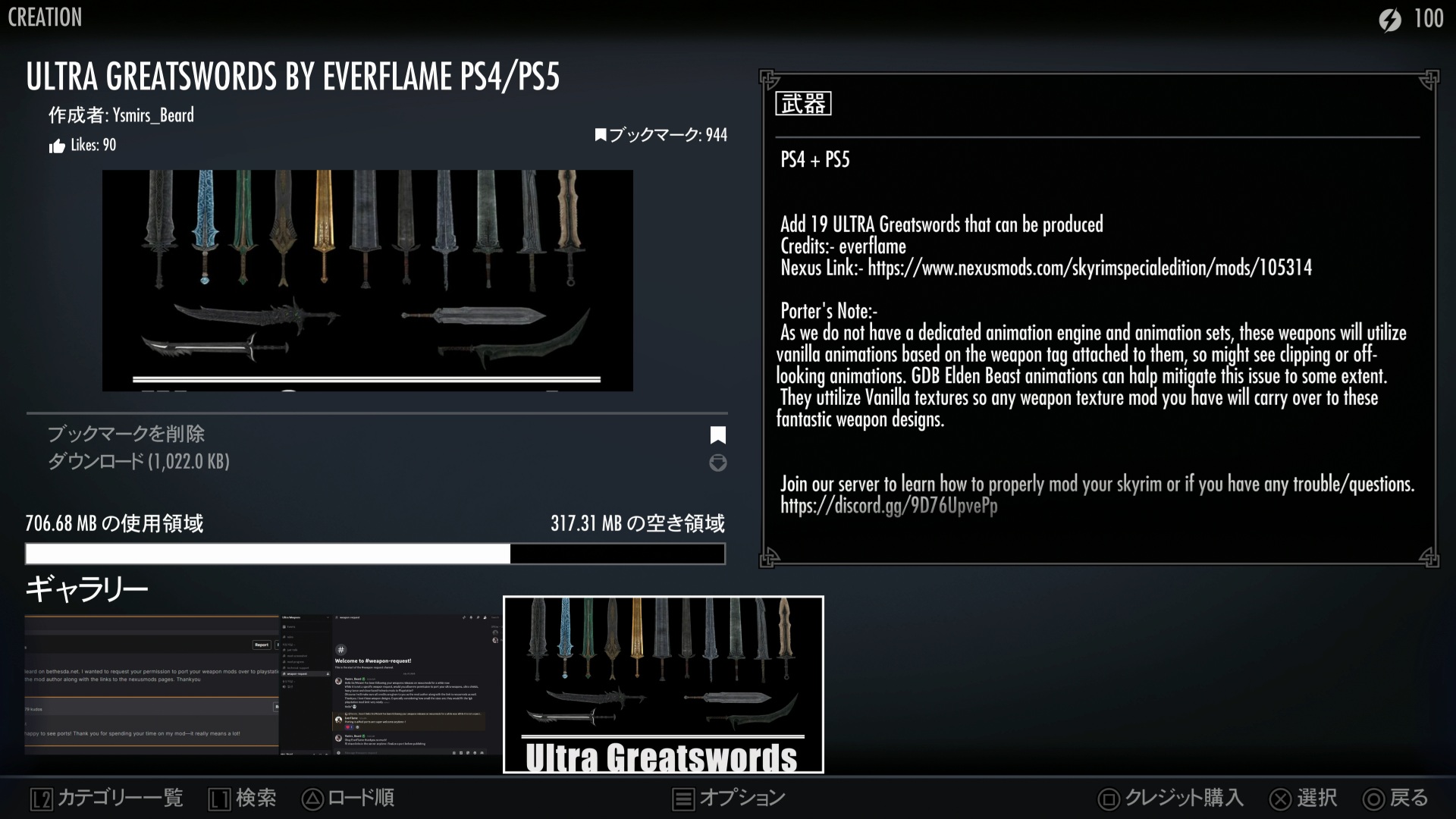
Task: Open the Discord chat gallery screenshot
Action: coord(390,684)
